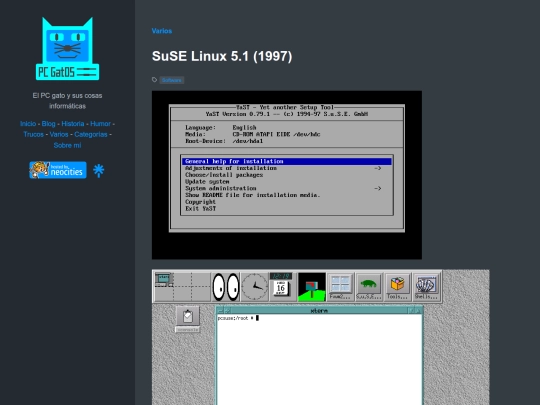Click the pager desktop with xterm miniature
Screen dimensions: 540x405
click(164, 279)
